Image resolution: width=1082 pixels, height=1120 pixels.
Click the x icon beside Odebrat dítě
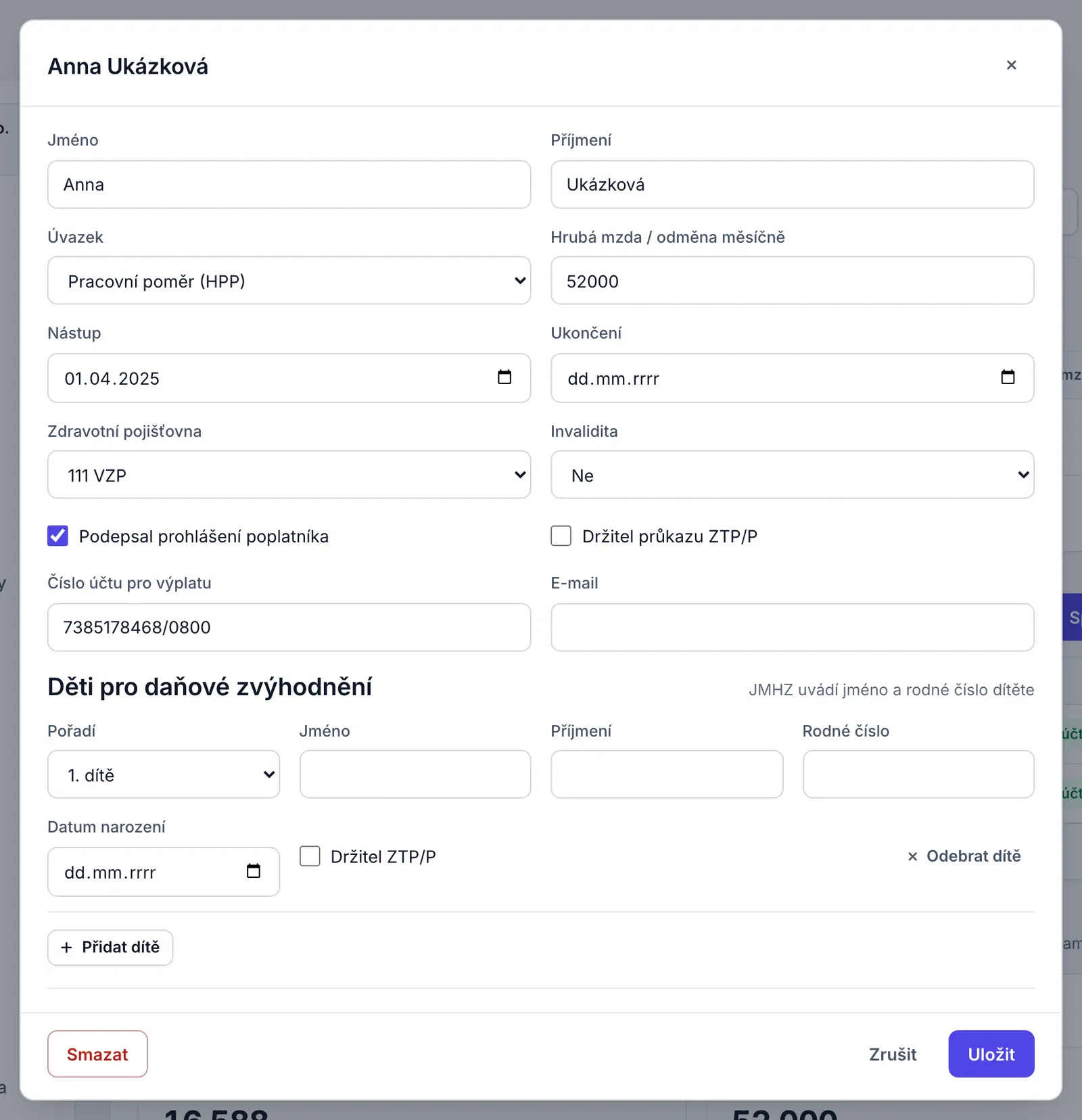912,856
